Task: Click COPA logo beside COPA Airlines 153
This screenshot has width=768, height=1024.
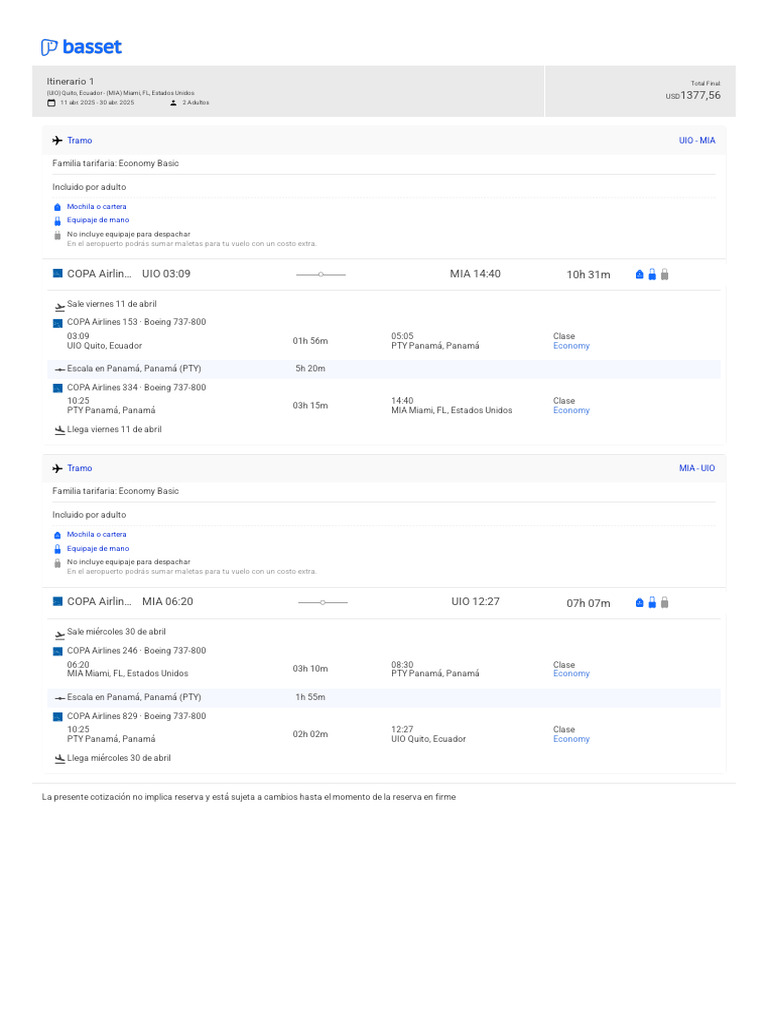Action: click(x=57, y=323)
